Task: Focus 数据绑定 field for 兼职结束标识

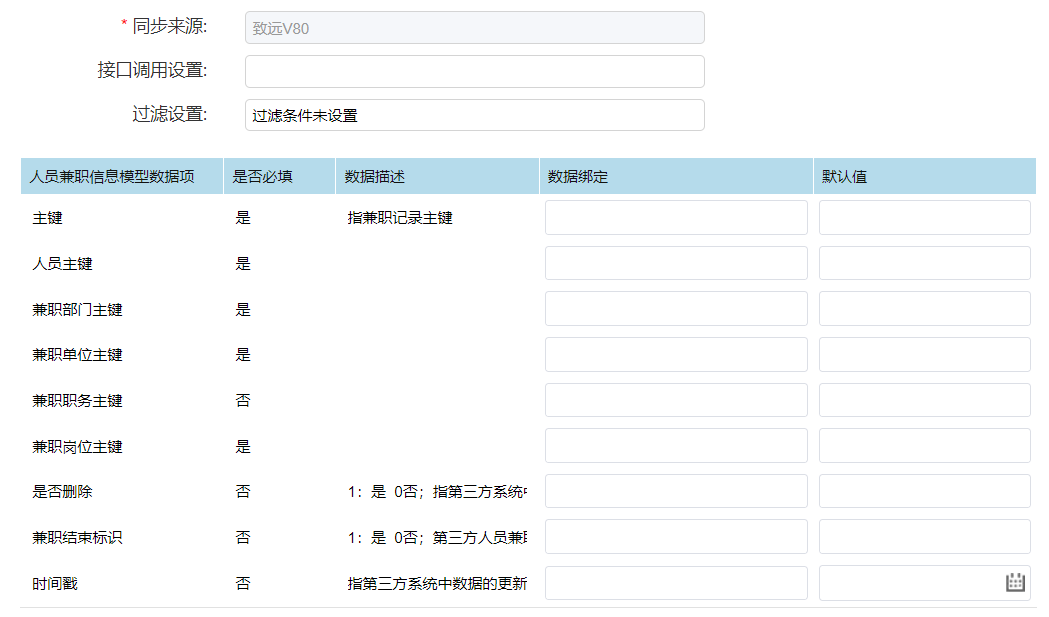Action: 676,537
